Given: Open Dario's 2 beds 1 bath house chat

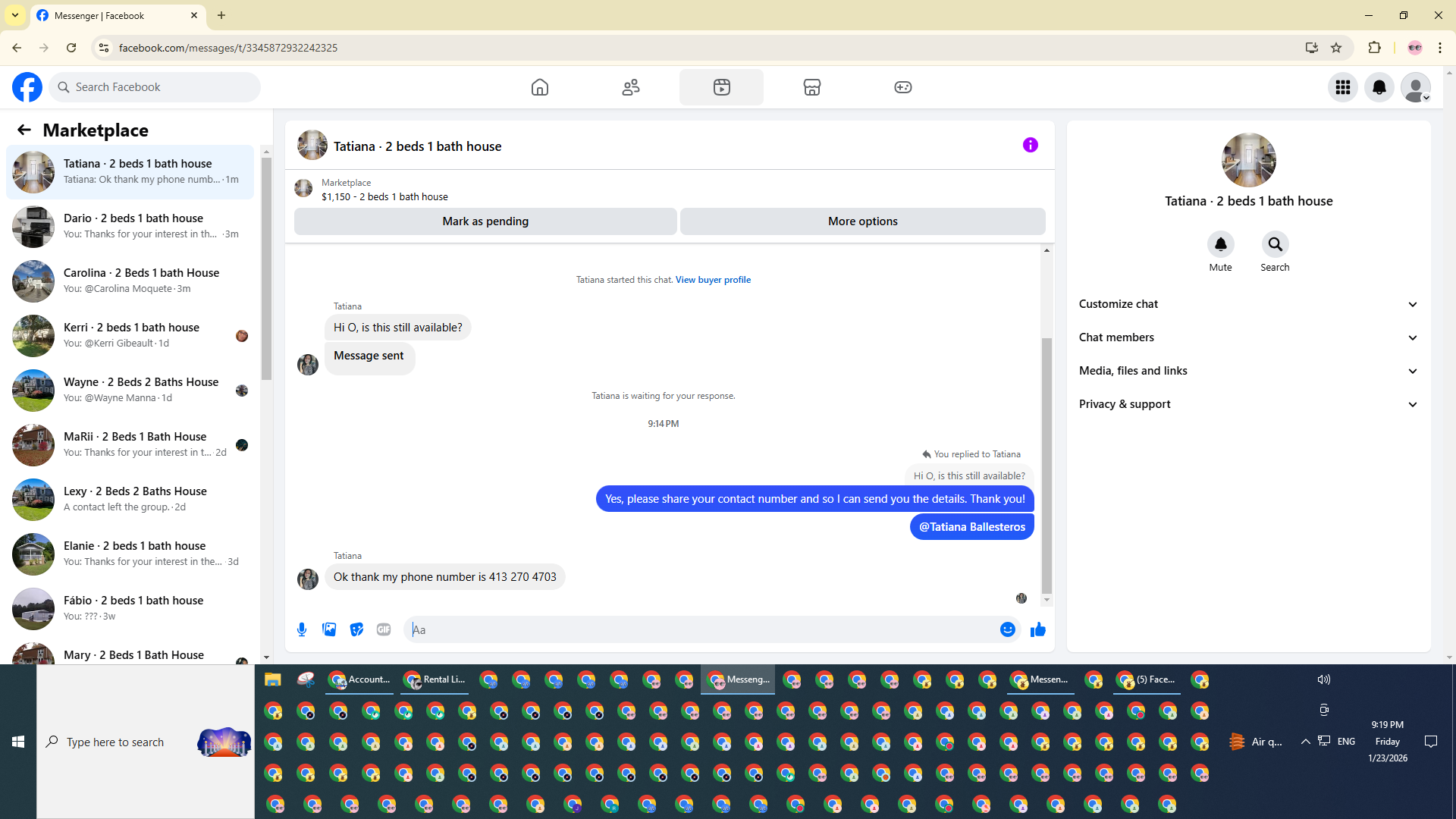Looking at the screenshot, I should tap(133, 226).
